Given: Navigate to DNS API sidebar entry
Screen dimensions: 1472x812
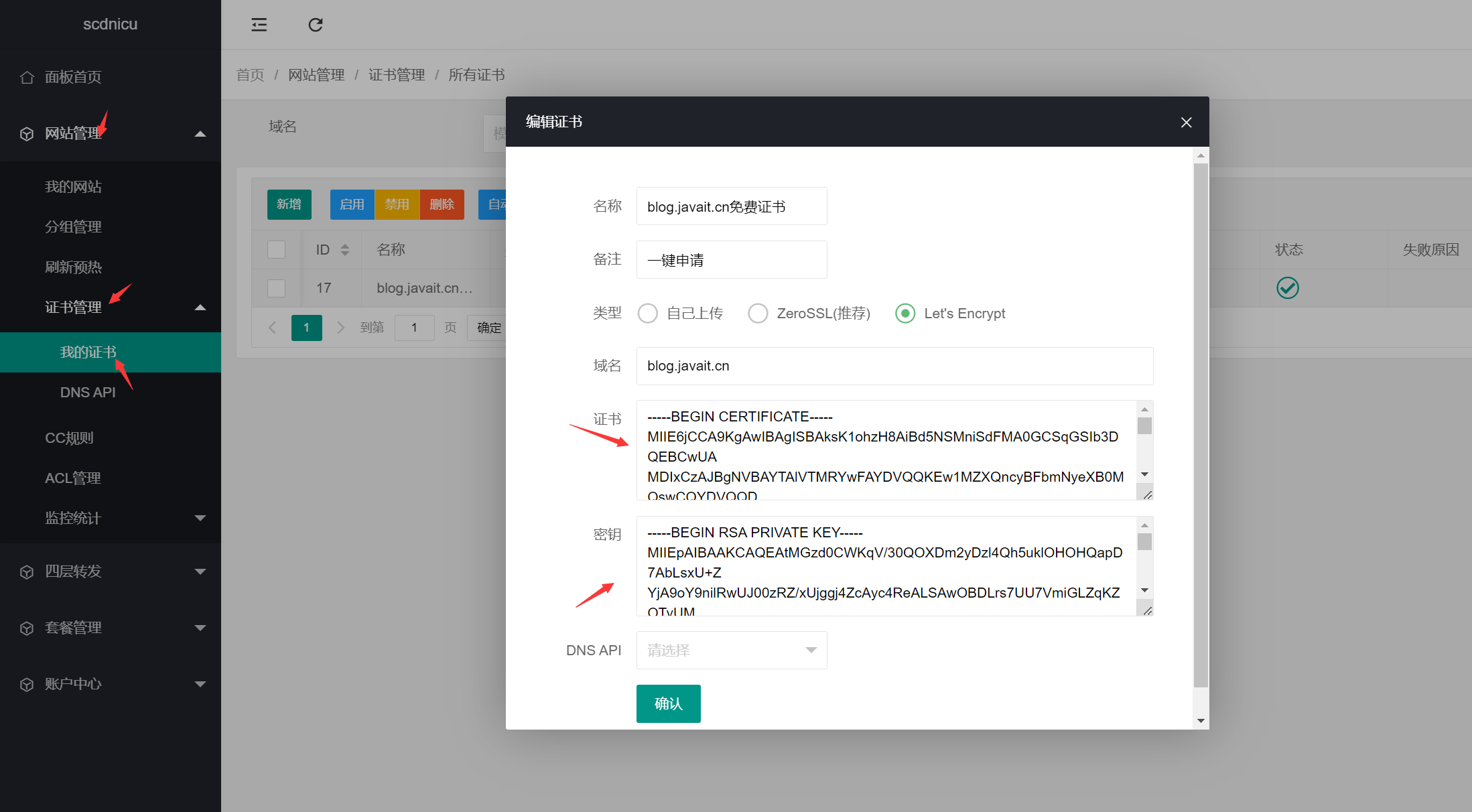Looking at the screenshot, I should click(88, 392).
